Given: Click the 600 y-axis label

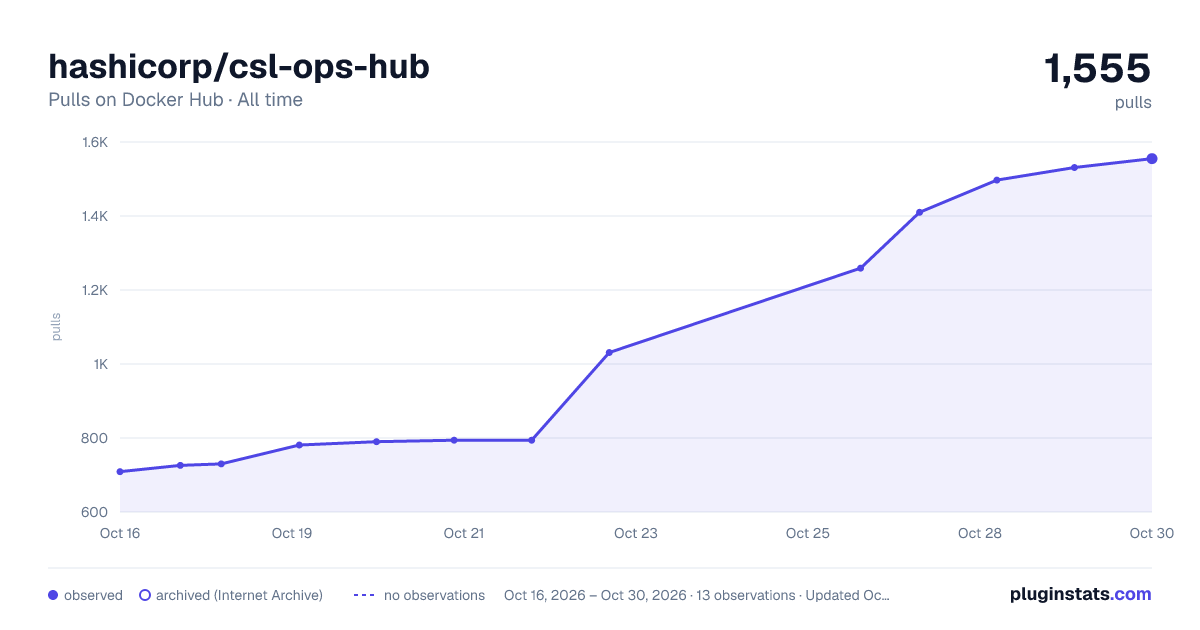Looking at the screenshot, I should point(96,512).
